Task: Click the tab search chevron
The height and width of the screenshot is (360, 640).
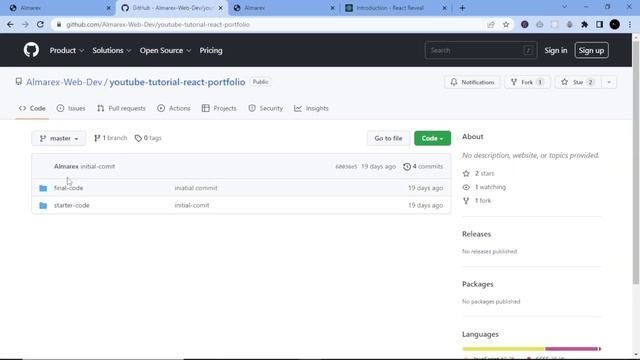Action: pos(564,7)
